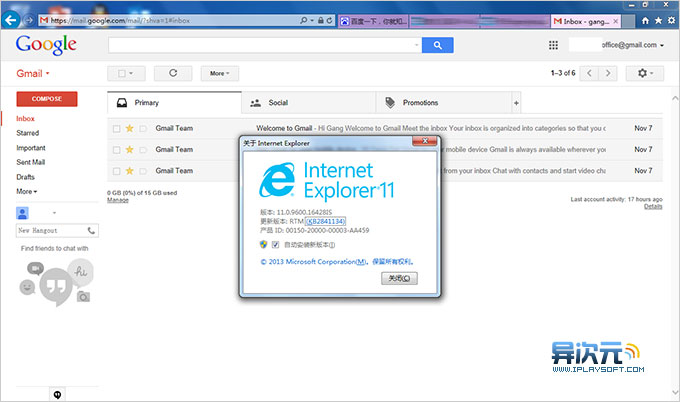
Task: Open the Important folder
Action: (31, 148)
